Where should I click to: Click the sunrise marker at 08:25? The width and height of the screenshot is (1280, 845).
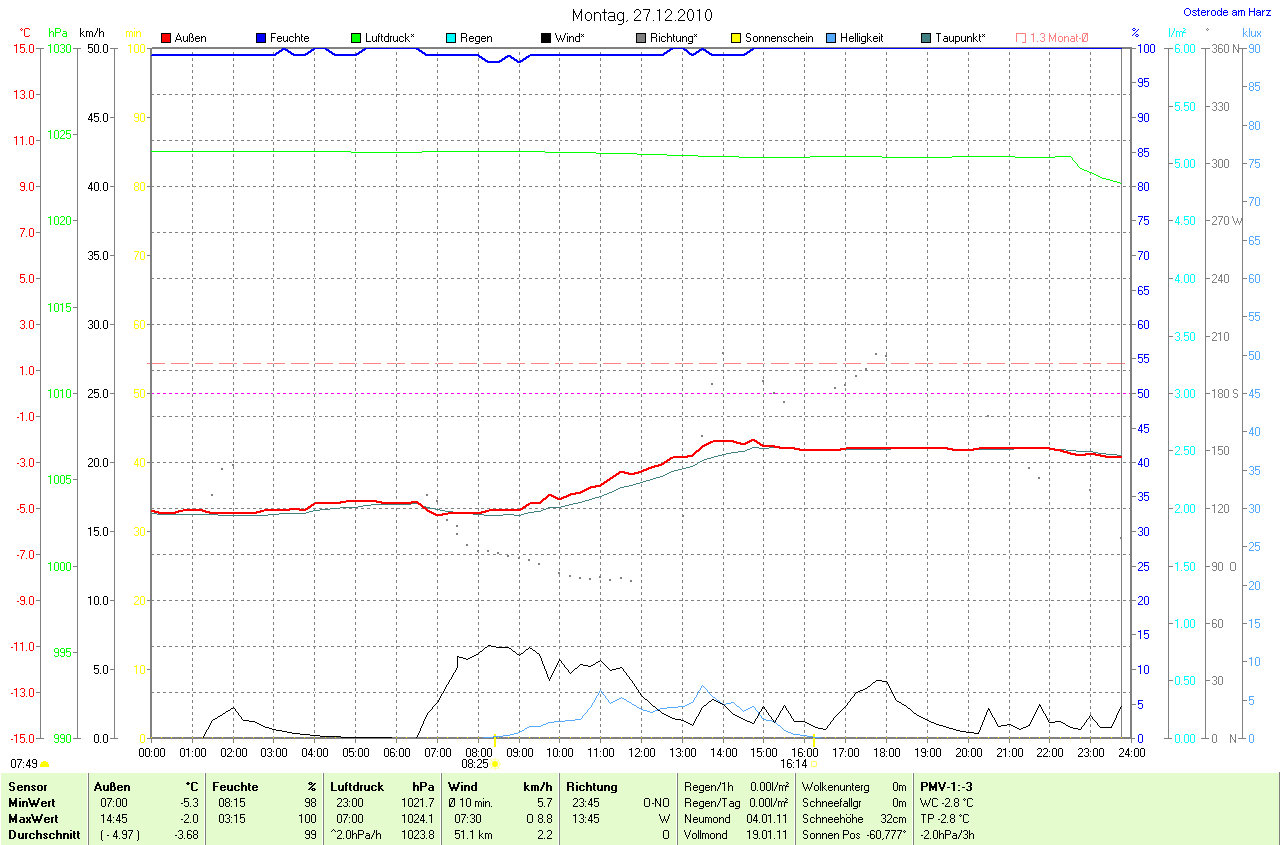(x=494, y=764)
